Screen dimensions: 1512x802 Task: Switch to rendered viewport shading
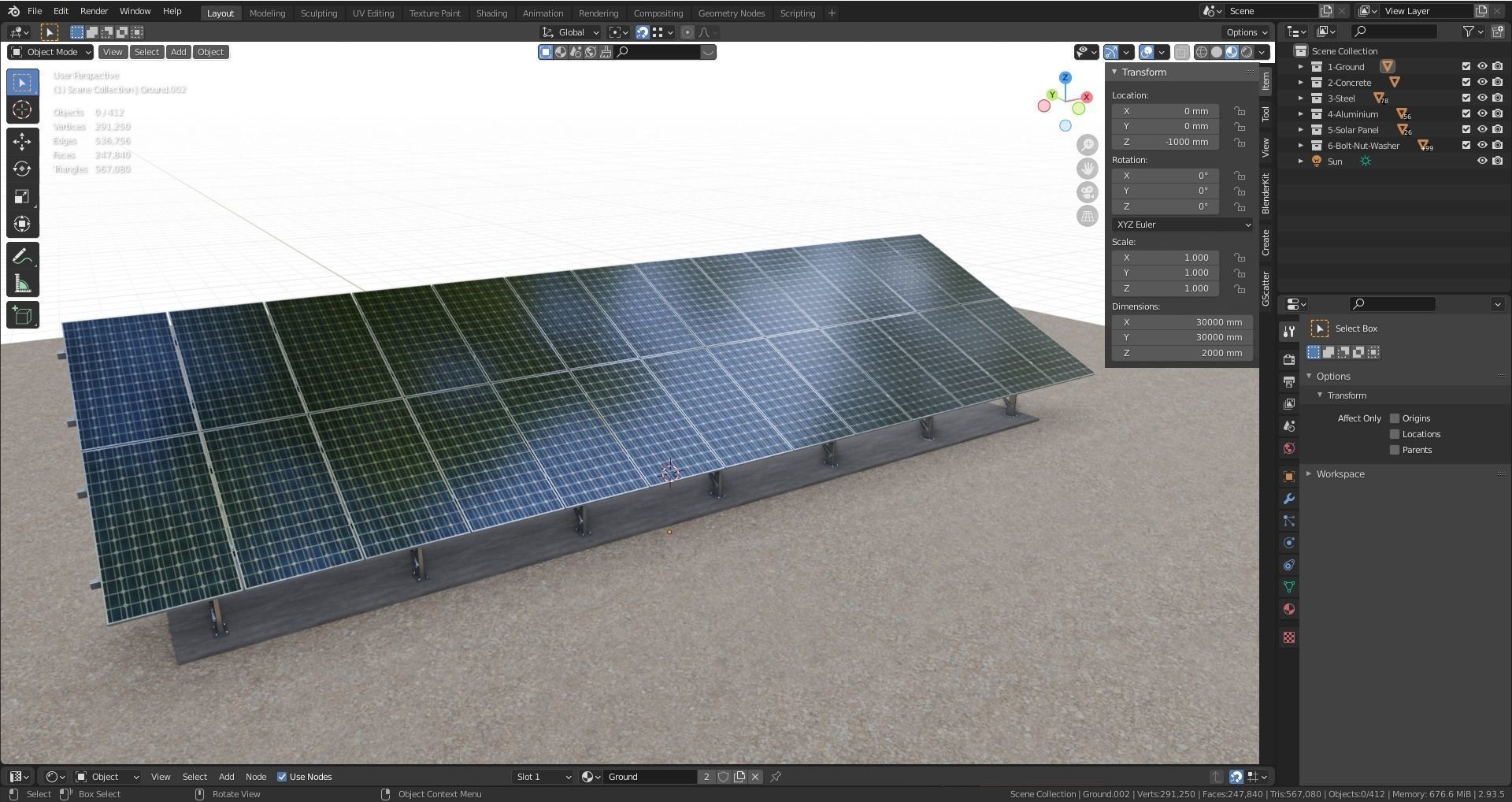tap(1247, 52)
